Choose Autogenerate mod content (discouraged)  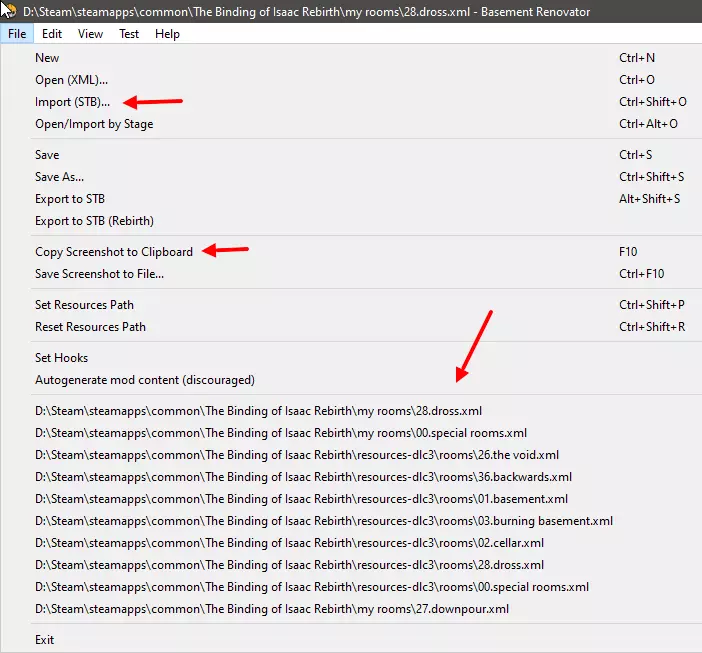(x=351, y=380)
